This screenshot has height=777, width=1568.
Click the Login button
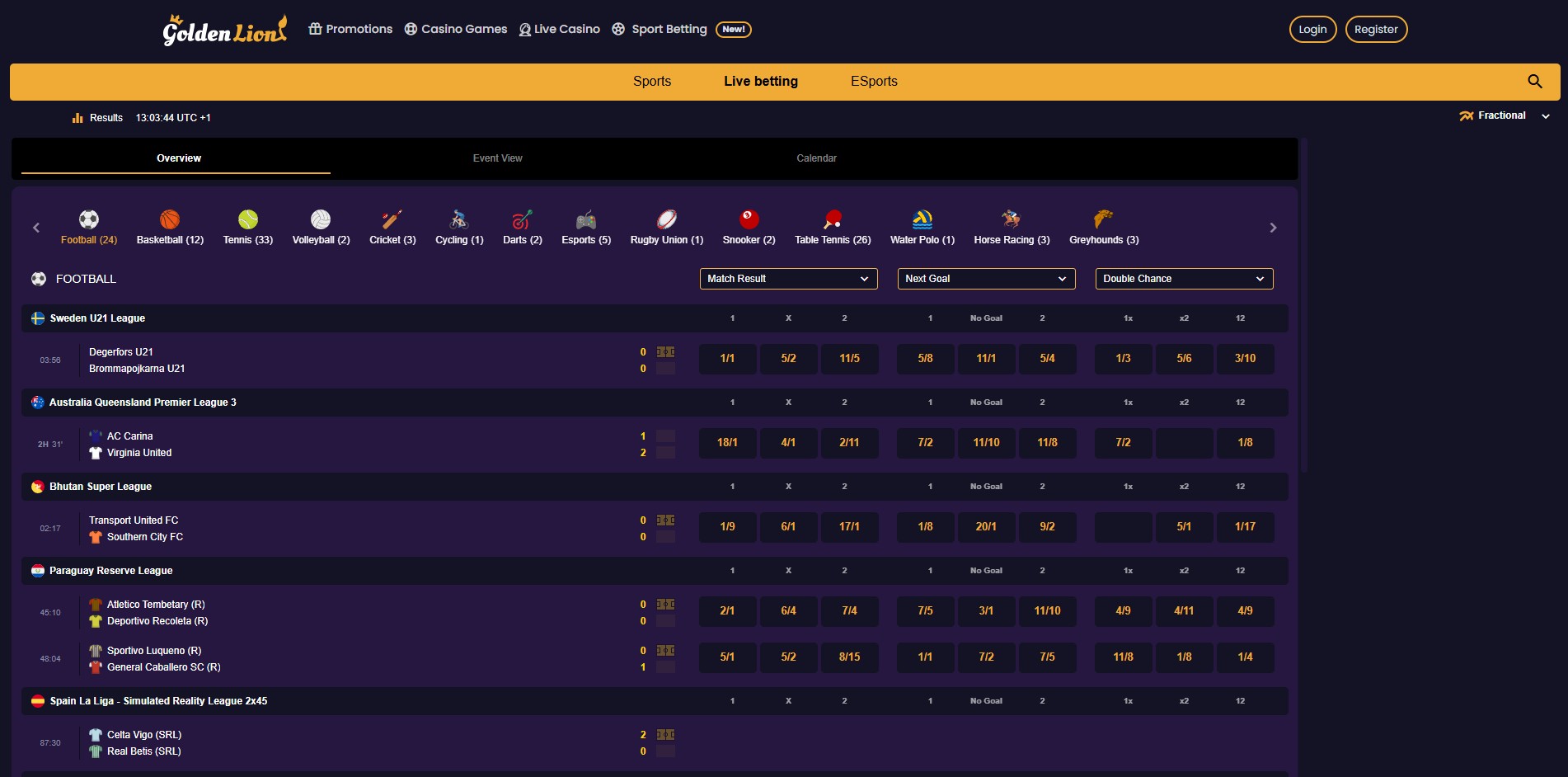click(x=1312, y=29)
